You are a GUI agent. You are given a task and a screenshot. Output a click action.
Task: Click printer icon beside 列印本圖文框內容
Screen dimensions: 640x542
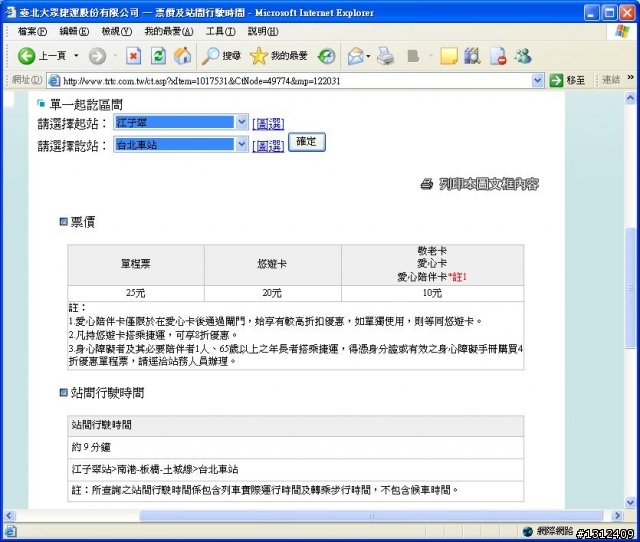click(x=427, y=184)
